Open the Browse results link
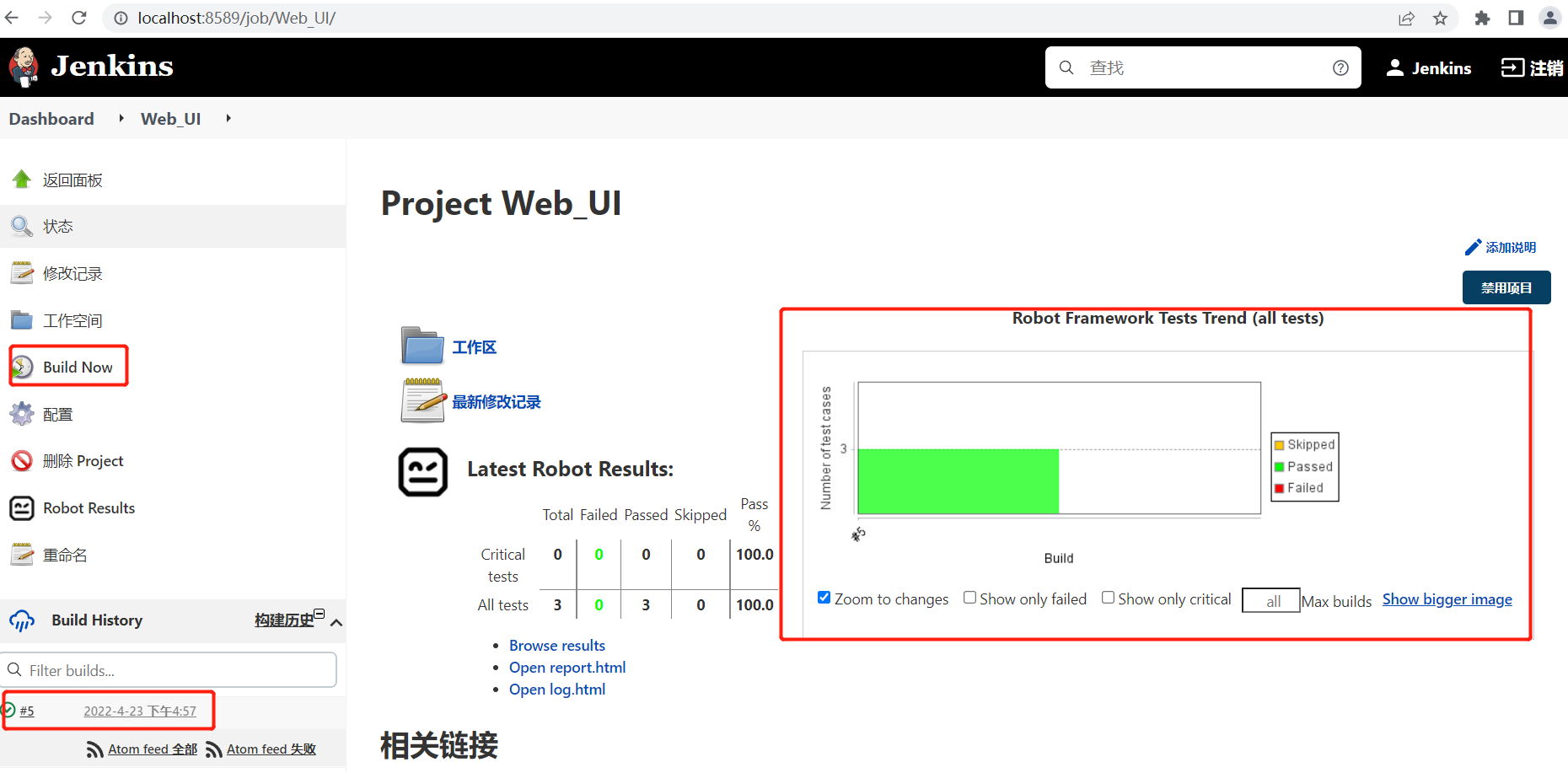1568x773 pixels. pos(557,645)
